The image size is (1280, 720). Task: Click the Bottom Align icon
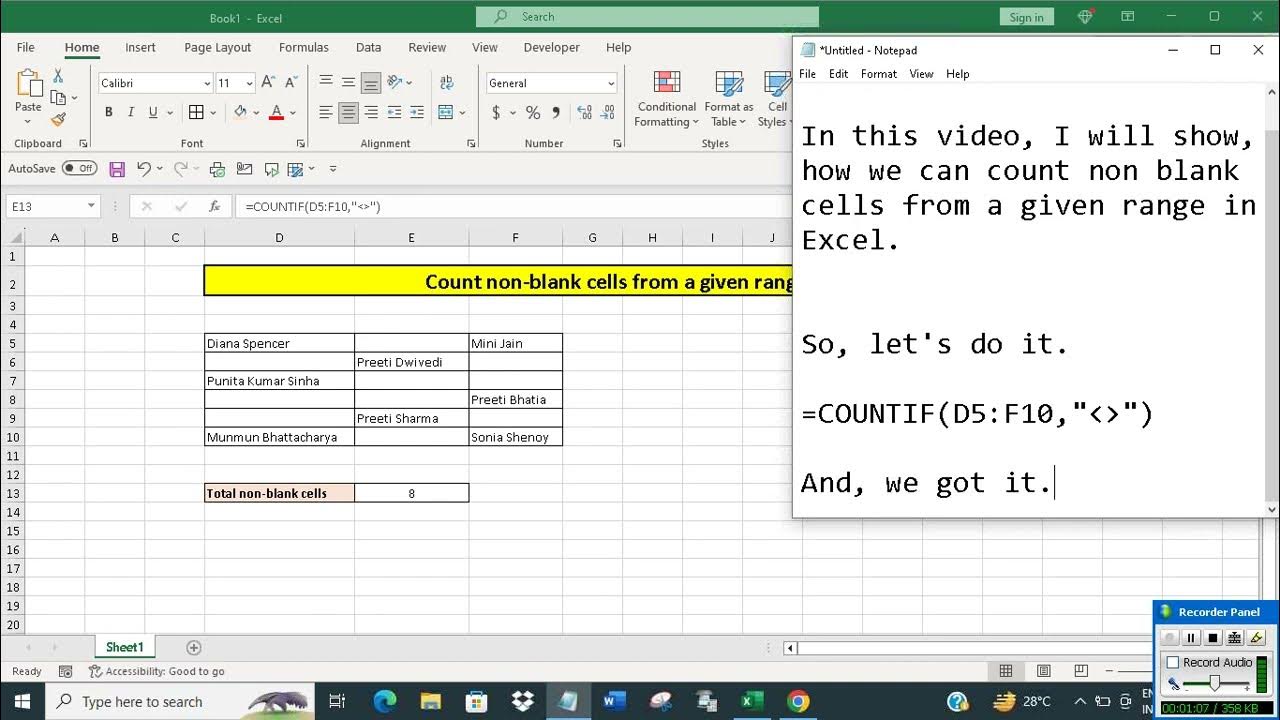click(371, 82)
